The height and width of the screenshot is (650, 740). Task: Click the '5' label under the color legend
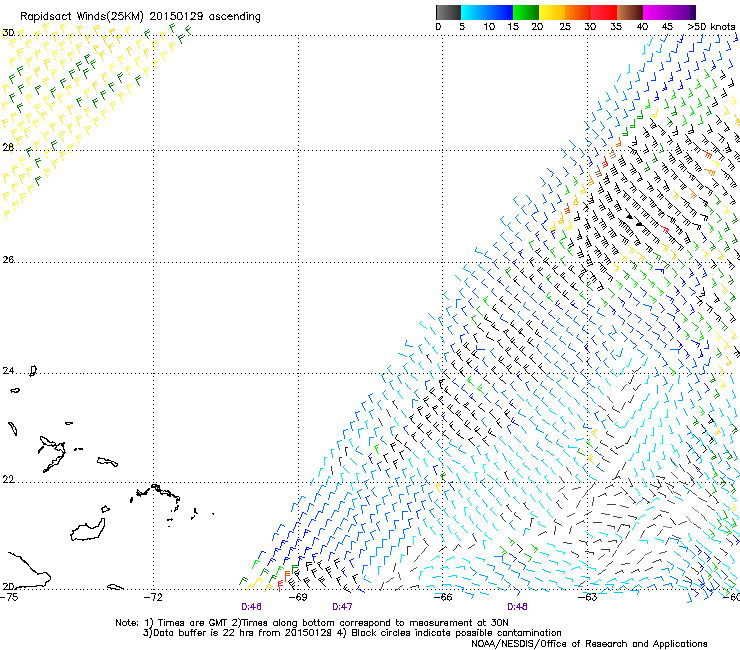(462, 27)
